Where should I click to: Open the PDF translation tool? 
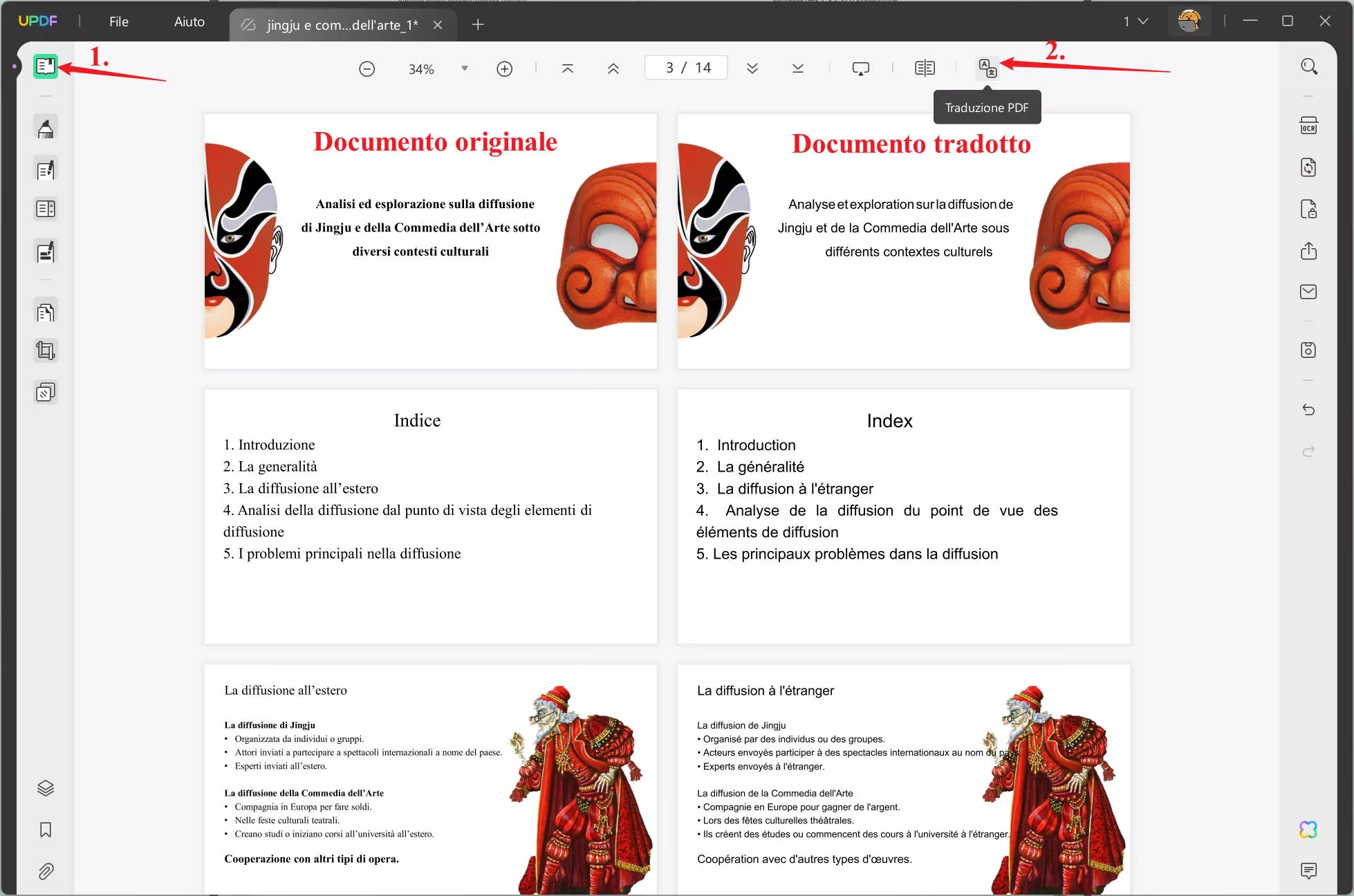[987, 68]
